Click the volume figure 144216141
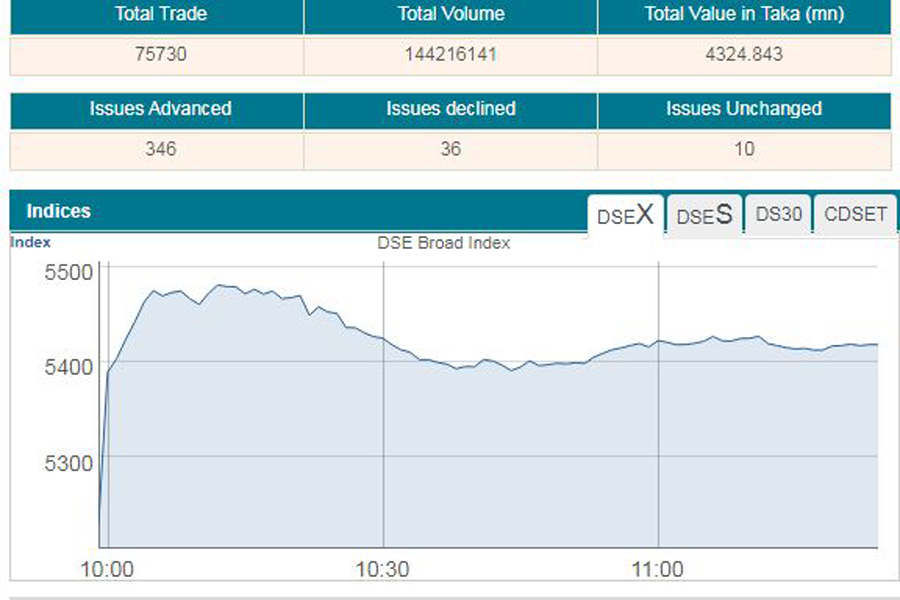 450,54
